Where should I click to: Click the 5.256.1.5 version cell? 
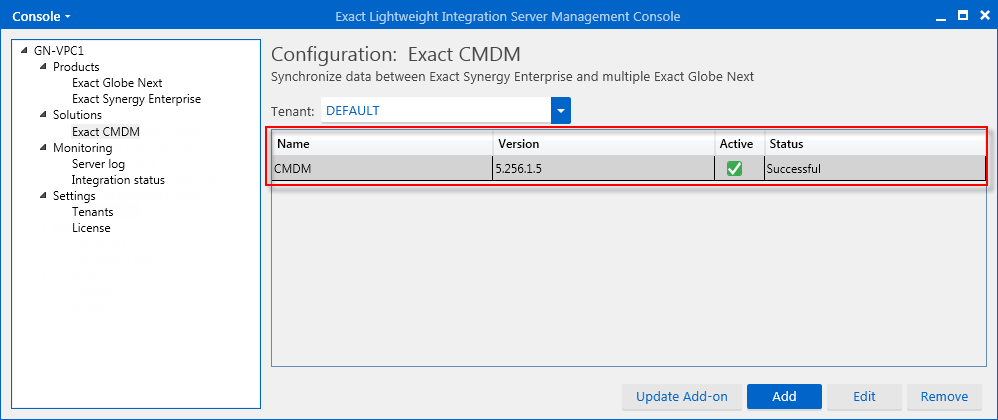[603, 169]
